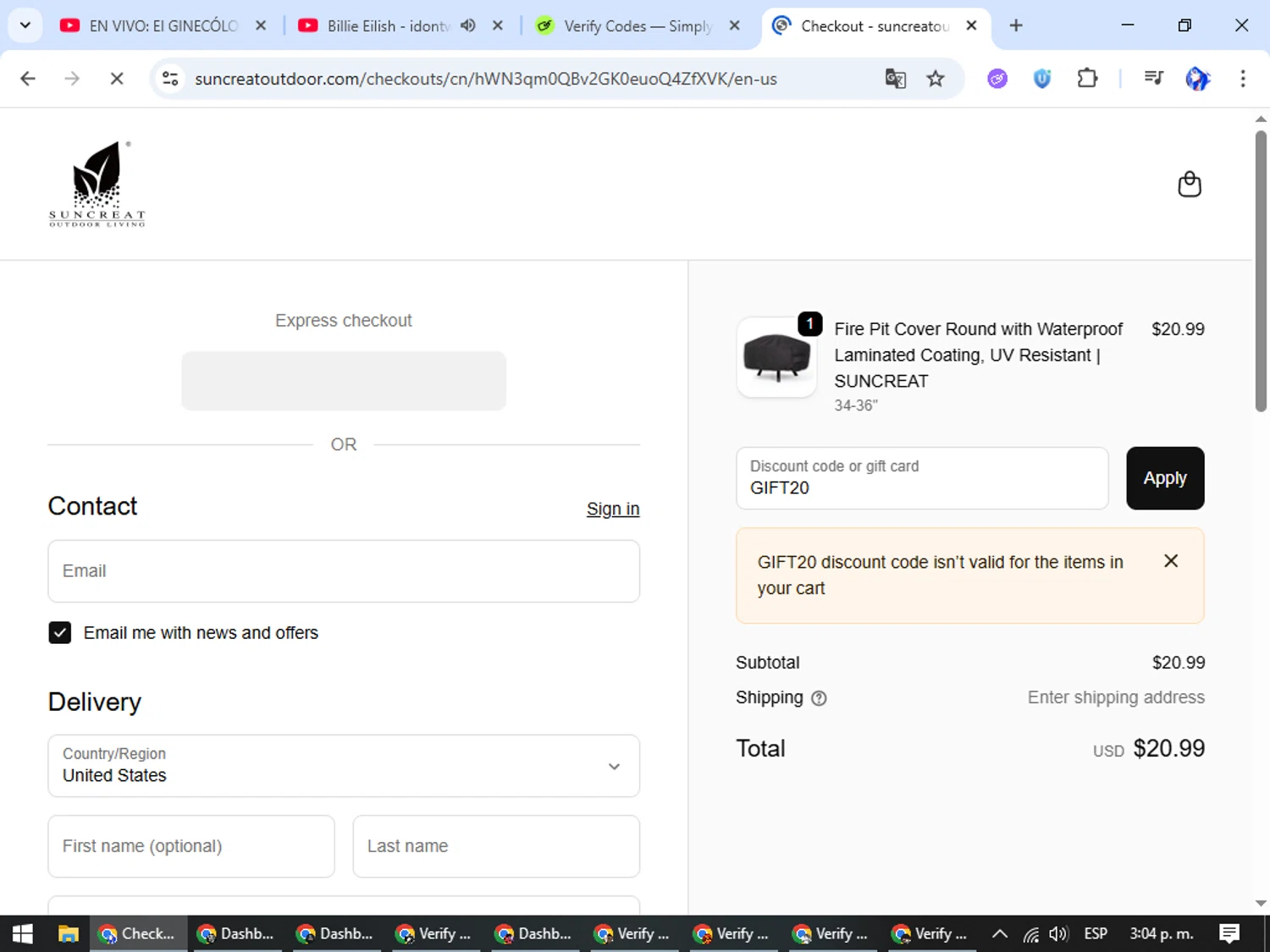Click the Sign in link
Screen dimensions: 1270x952
point(613,509)
